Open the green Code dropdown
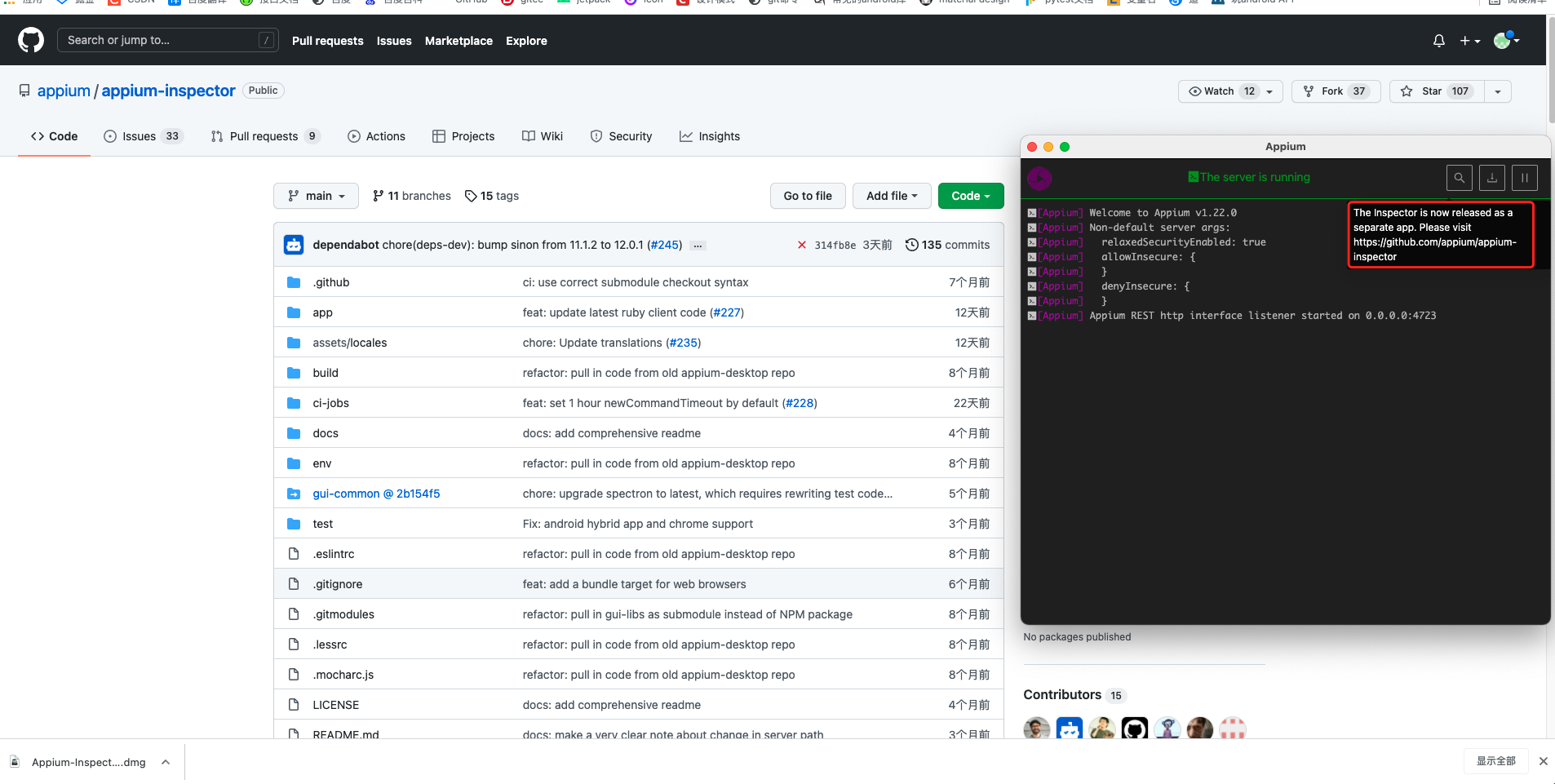The width and height of the screenshot is (1555, 784). coord(971,196)
